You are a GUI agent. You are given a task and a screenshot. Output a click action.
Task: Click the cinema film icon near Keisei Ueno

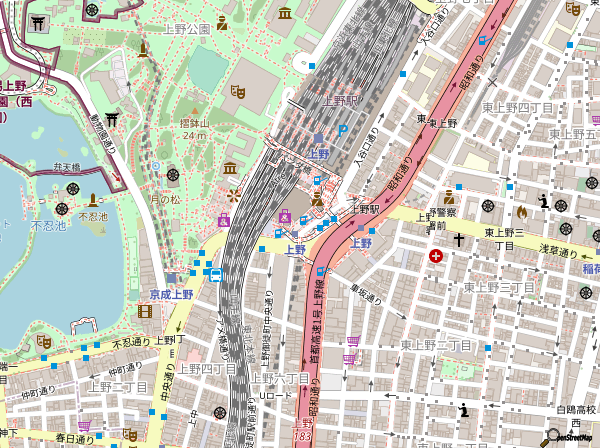coord(145,313)
